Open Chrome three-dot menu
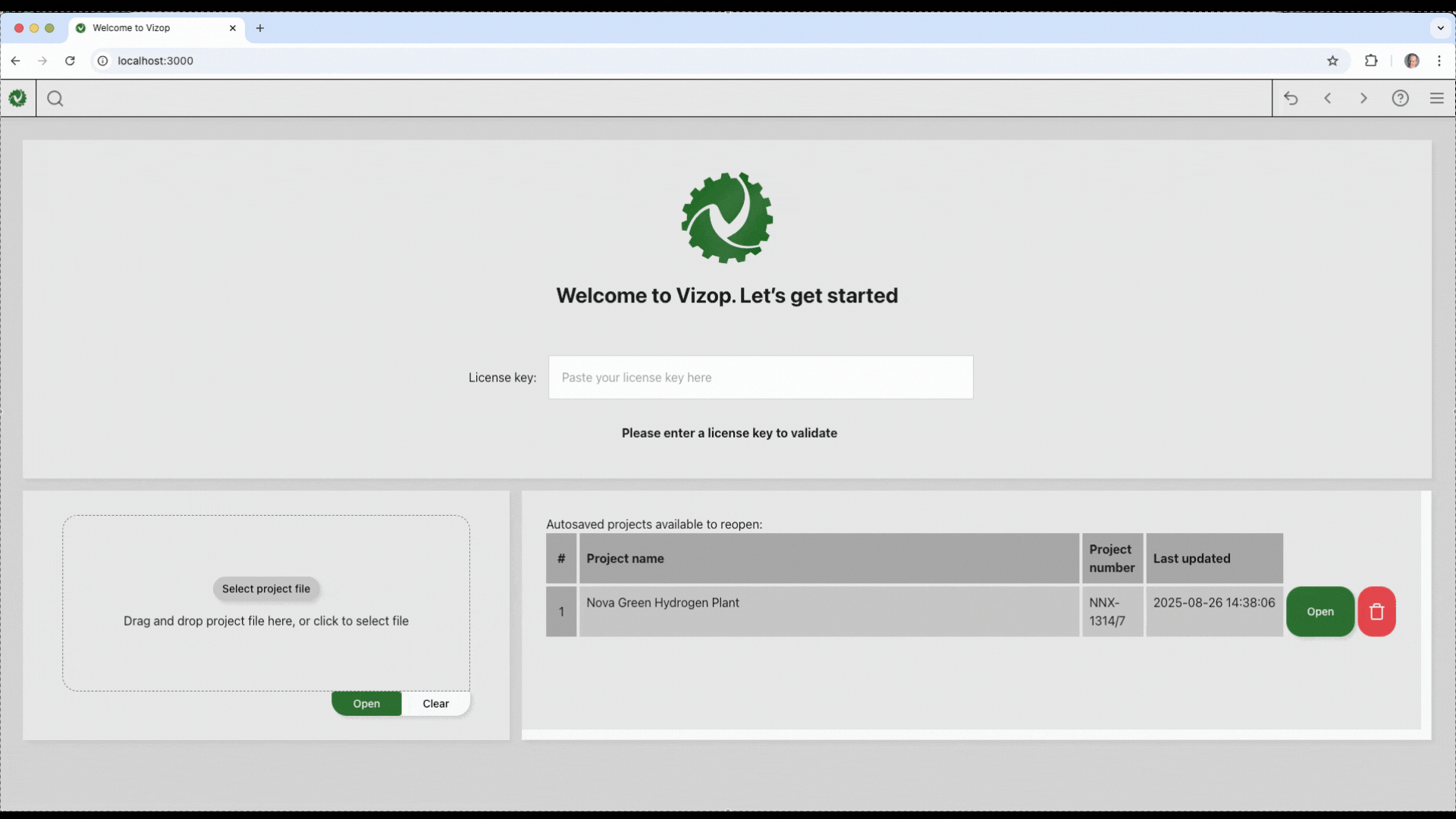The width and height of the screenshot is (1456, 819). 1439,61
